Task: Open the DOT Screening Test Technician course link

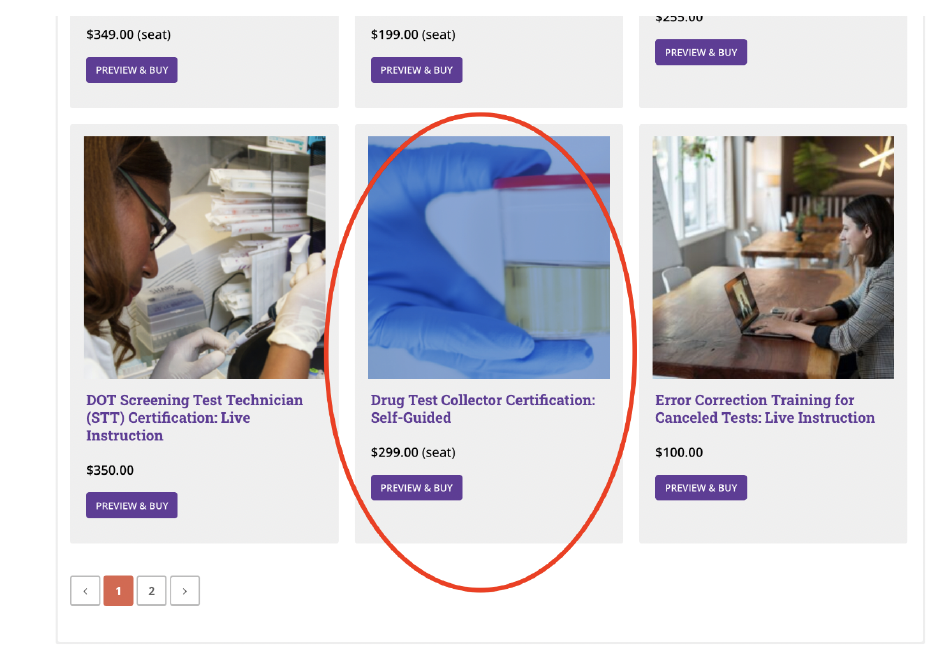Action: (x=194, y=417)
